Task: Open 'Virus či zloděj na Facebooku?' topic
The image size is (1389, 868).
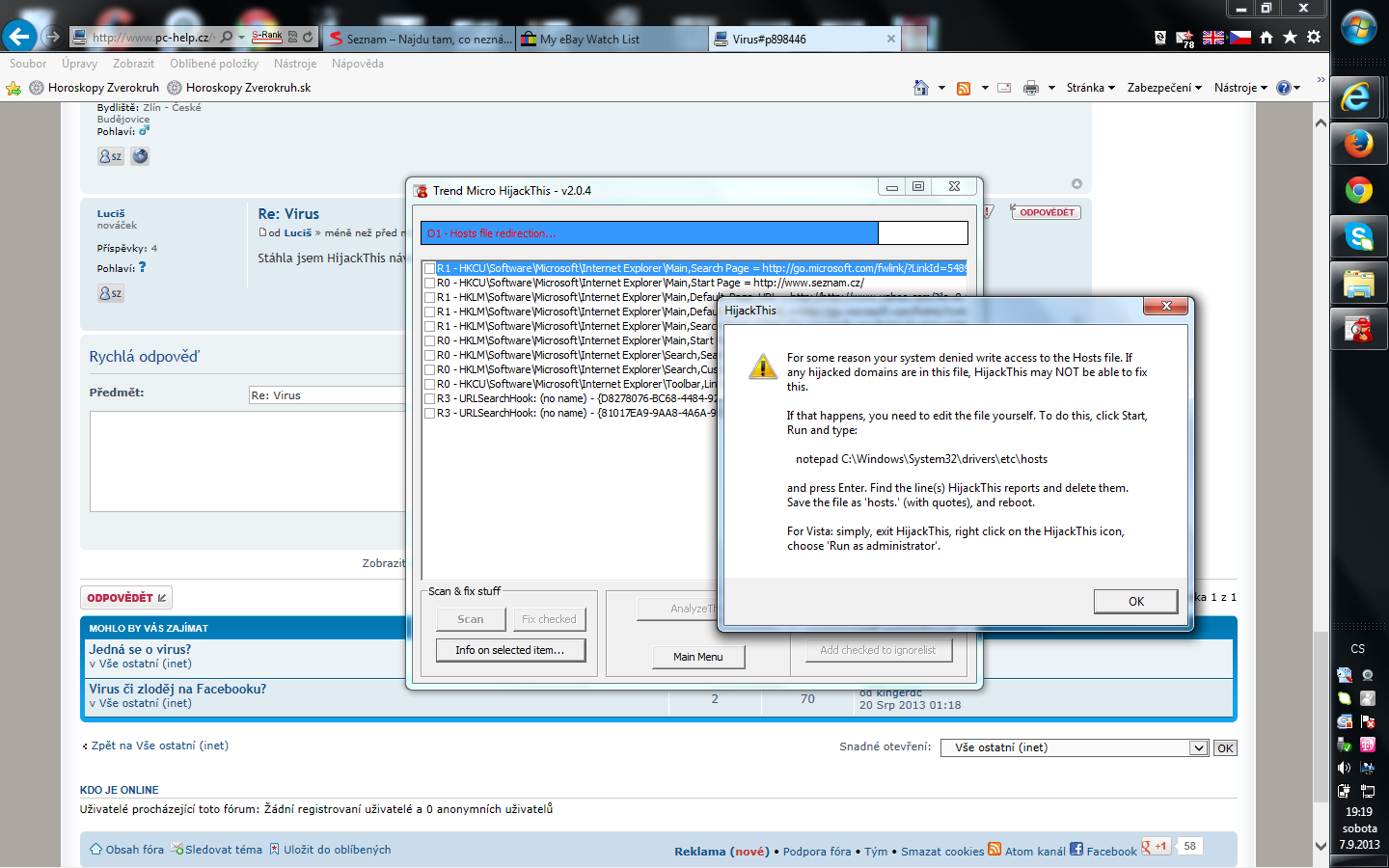Action: pyautogui.click(x=177, y=689)
